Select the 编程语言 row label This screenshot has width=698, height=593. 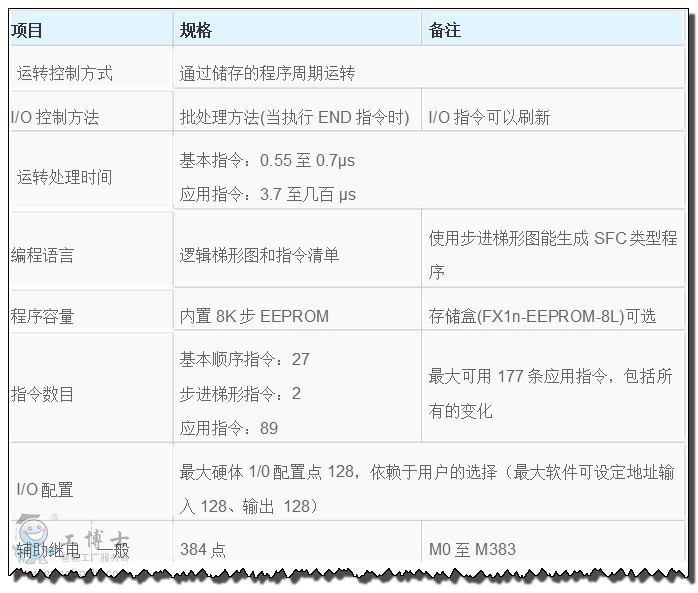42,255
